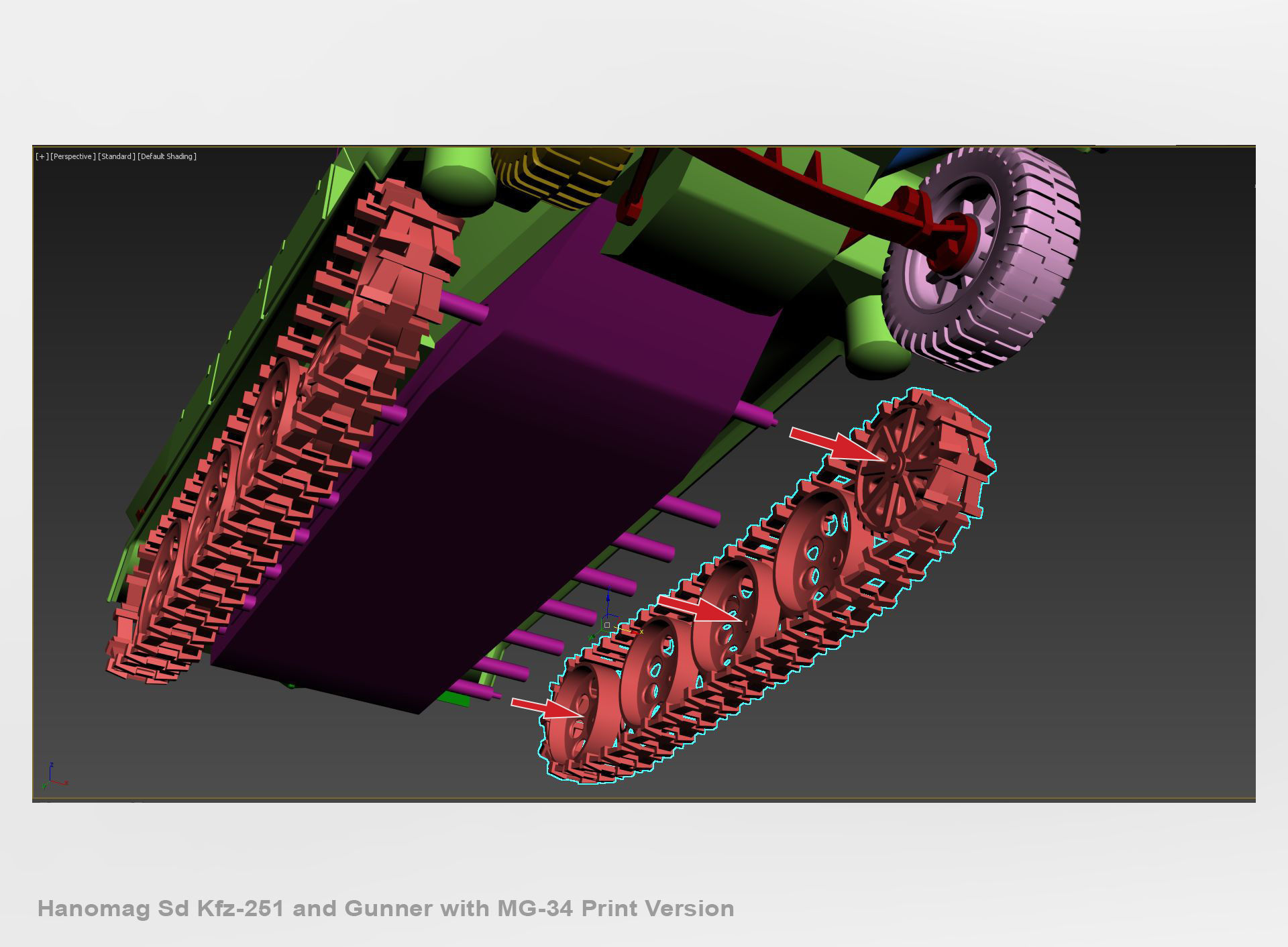
Task: Open the Standard viewport quality menu
Action: pos(116,156)
